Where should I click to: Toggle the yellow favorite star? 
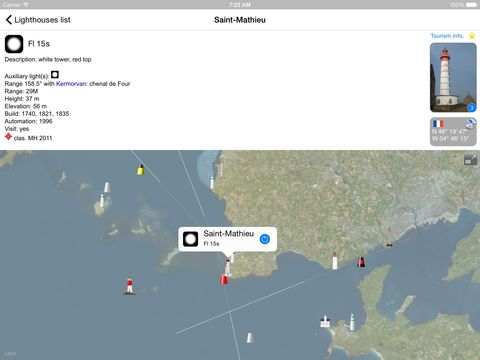[472, 36]
